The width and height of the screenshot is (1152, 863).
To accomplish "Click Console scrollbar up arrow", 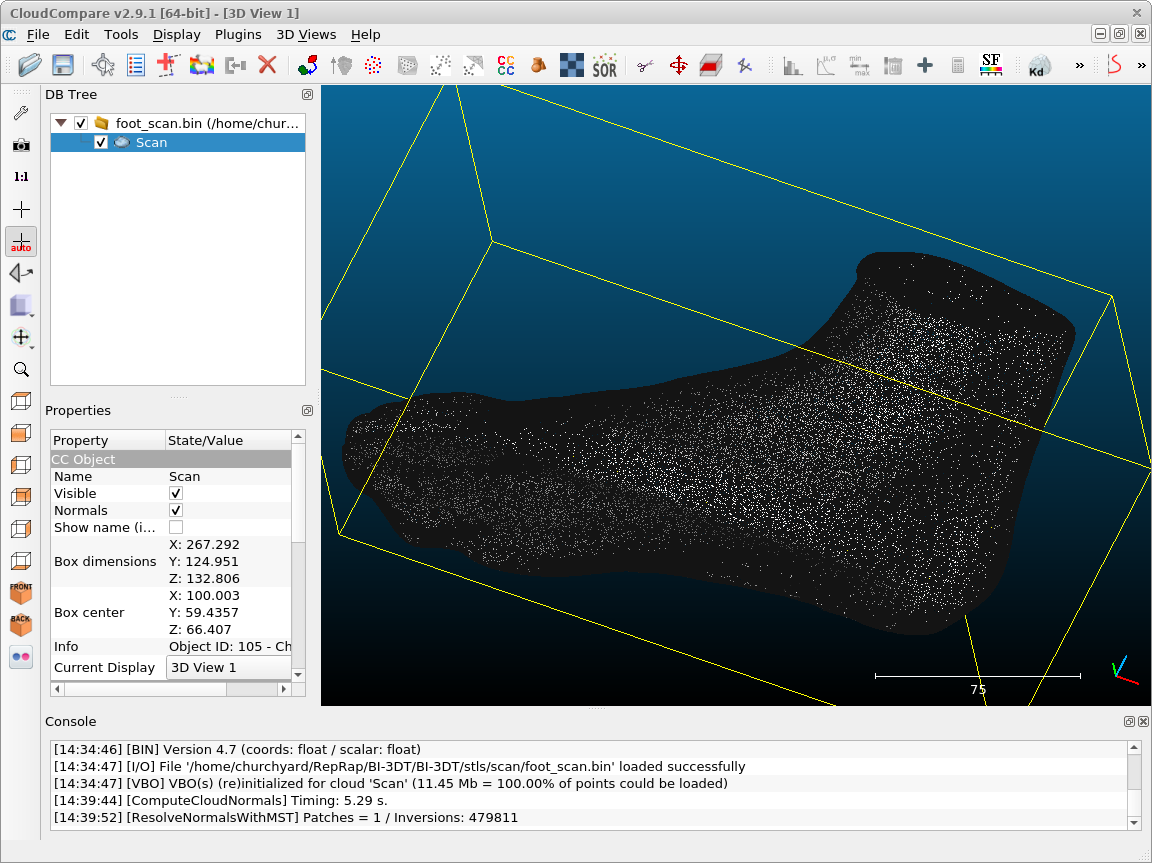I will 1134,748.
